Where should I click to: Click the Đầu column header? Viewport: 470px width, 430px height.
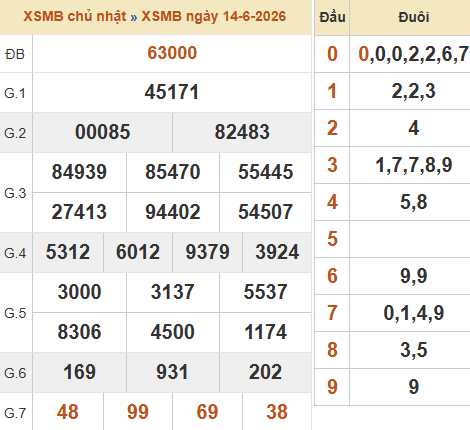point(332,17)
